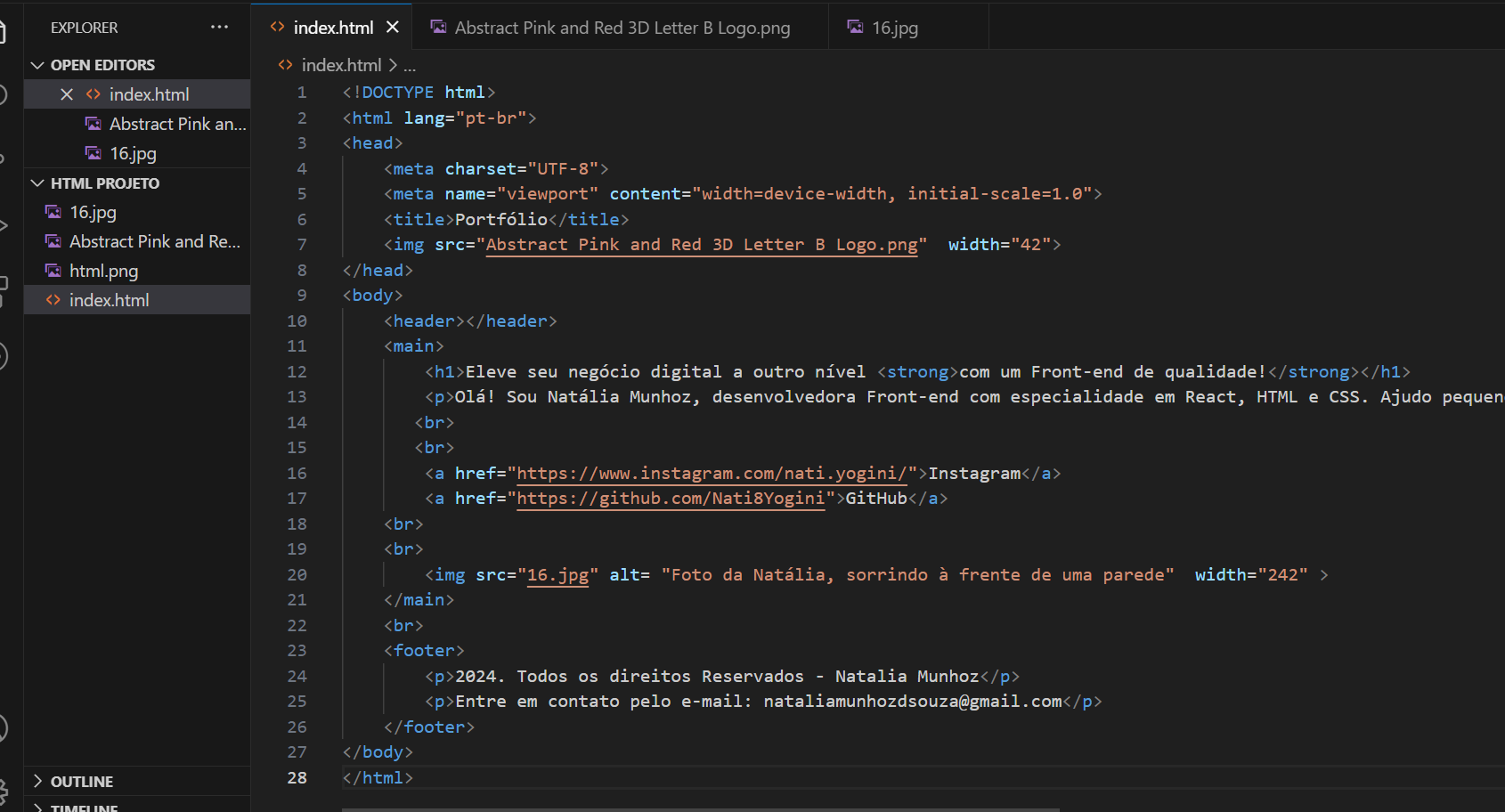Click the Abstract Pink logo src path on line 7
The height and width of the screenshot is (812, 1505).
(702, 244)
